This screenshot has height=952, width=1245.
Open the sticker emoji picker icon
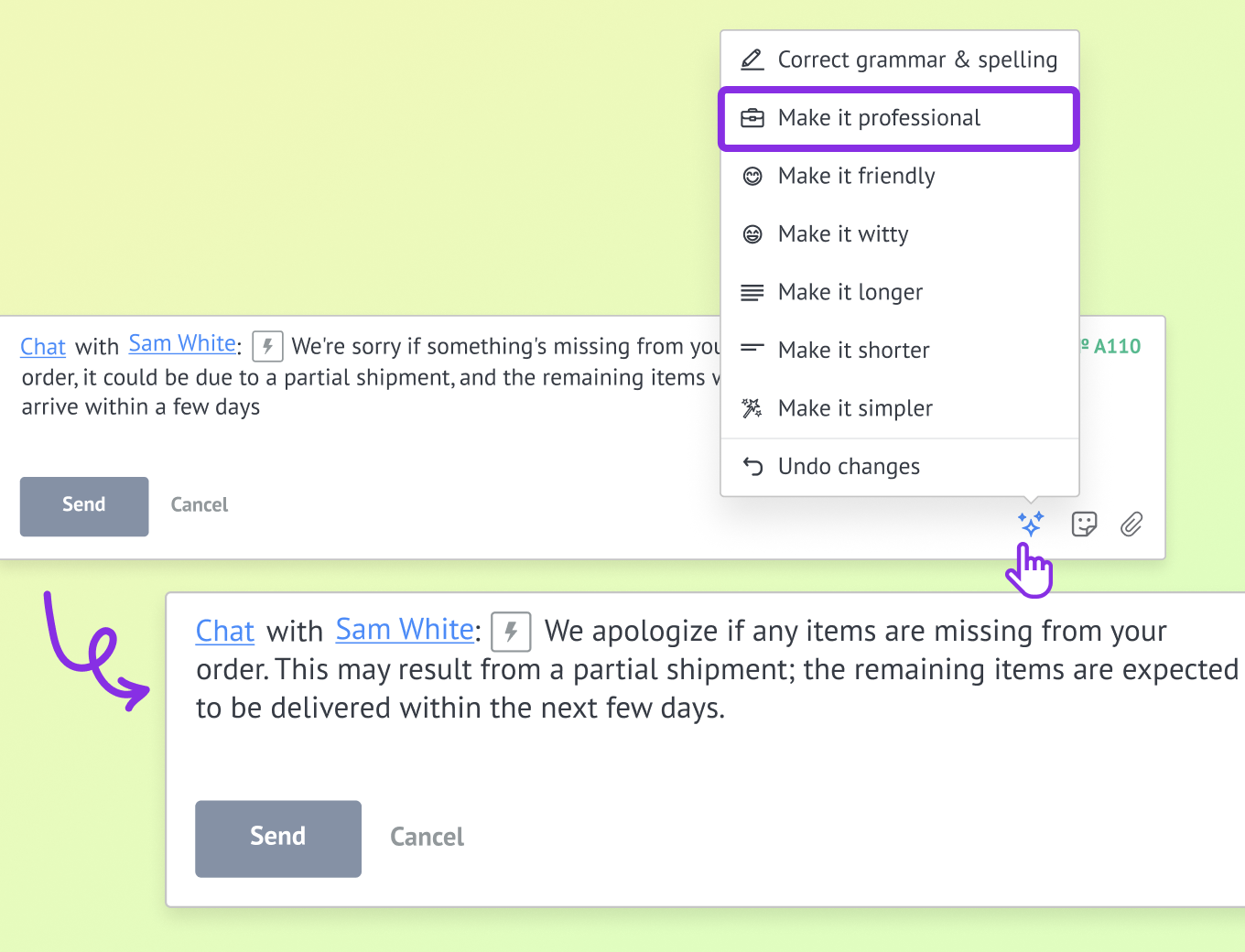1084,524
